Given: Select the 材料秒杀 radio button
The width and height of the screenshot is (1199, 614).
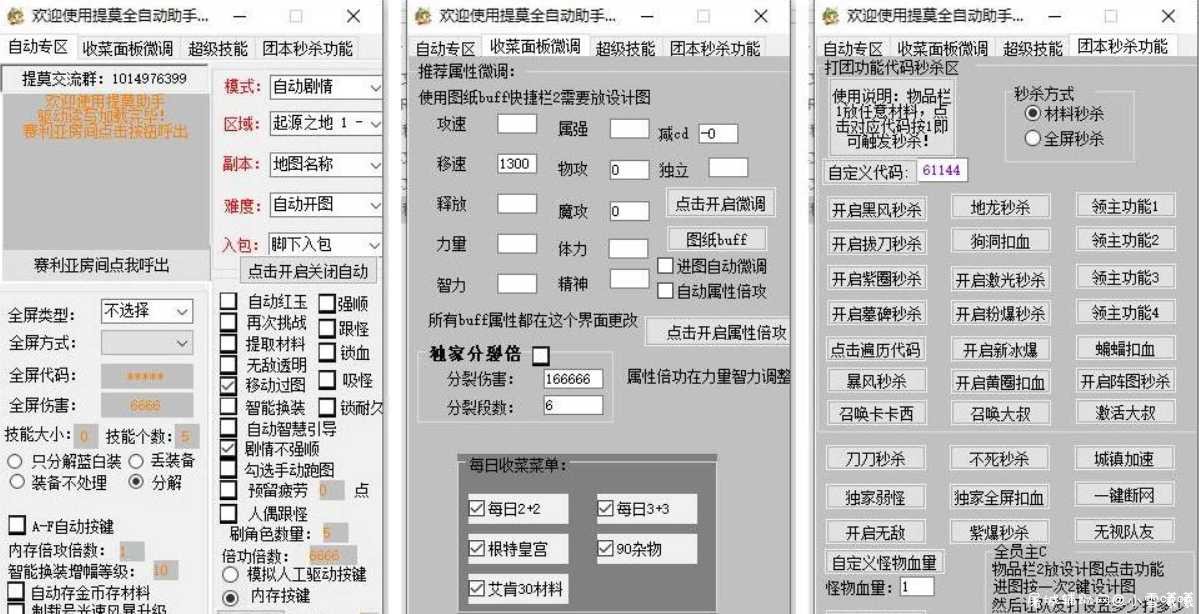Looking at the screenshot, I should [1033, 113].
